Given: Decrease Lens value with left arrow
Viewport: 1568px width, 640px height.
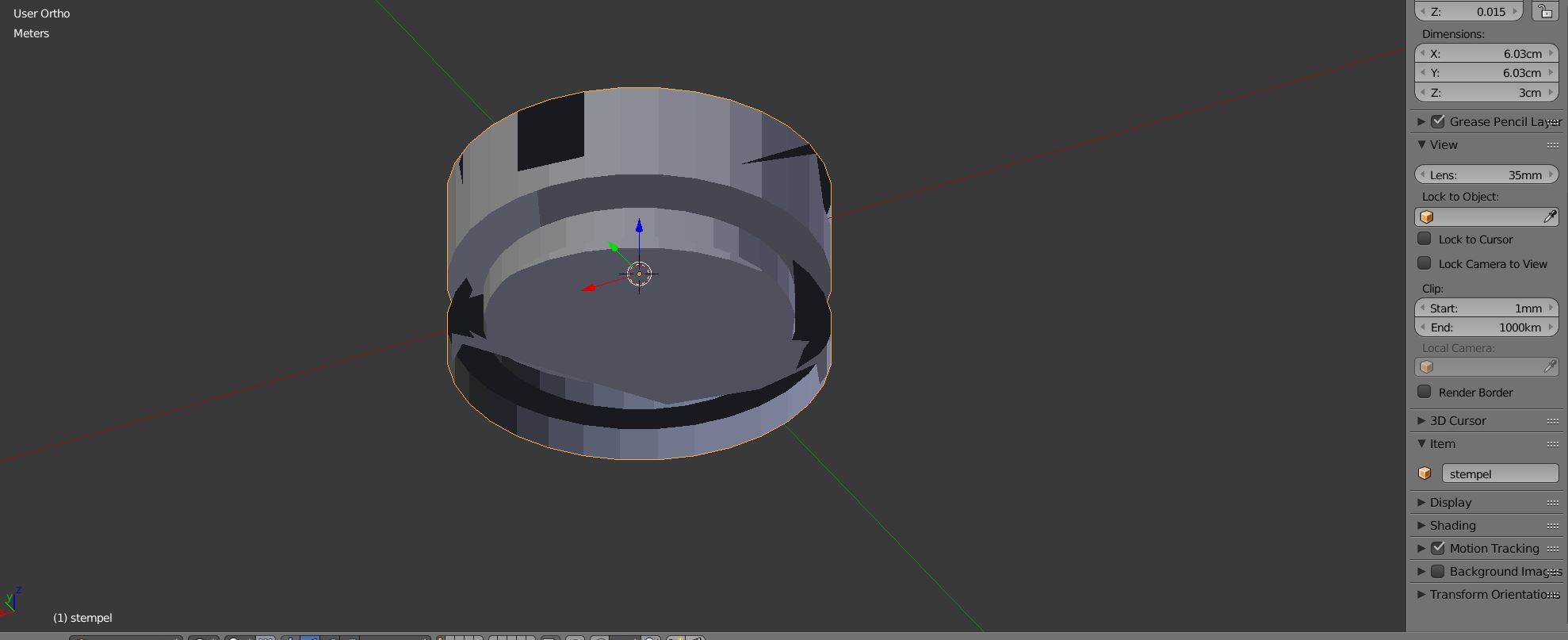Looking at the screenshot, I should pyautogui.click(x=1422, y=174).
